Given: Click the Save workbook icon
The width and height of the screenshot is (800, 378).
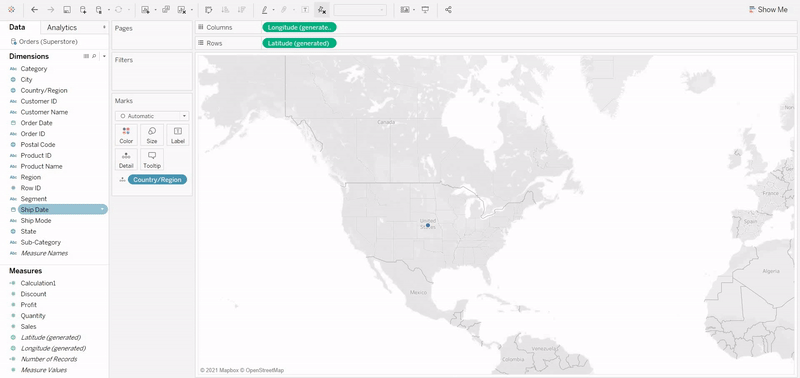Looking at the screenshot, I should 67,10.
